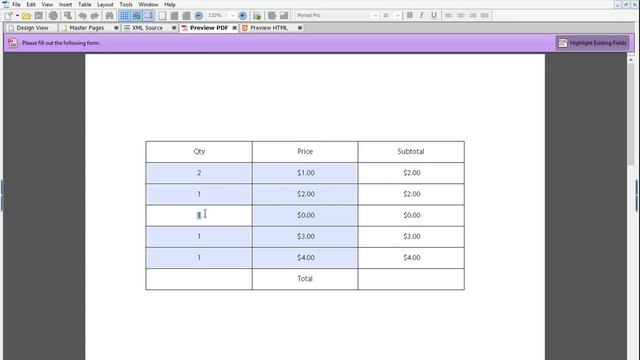This screenshot has width=640, height=360.
Task: Justify the text alignment
Action: [x=484, y=16]
